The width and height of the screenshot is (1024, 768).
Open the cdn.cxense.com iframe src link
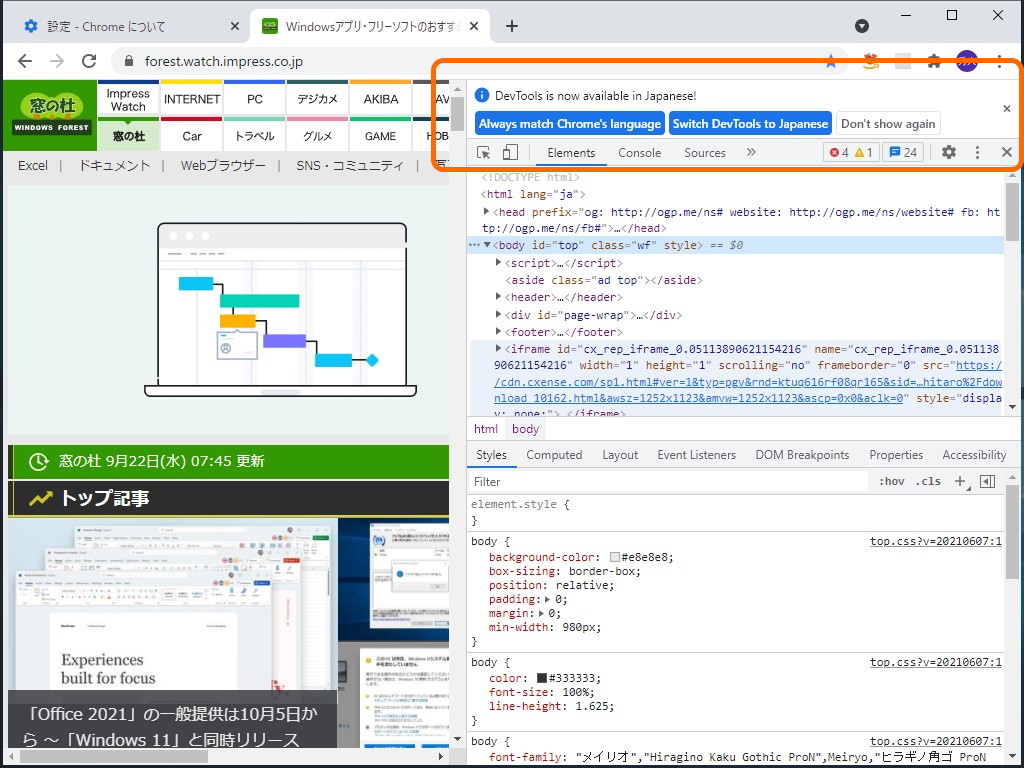(x=748, y=381)
